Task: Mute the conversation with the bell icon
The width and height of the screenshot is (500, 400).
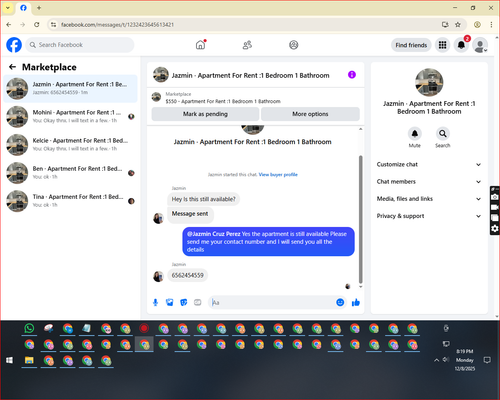Action: point(415,134)
